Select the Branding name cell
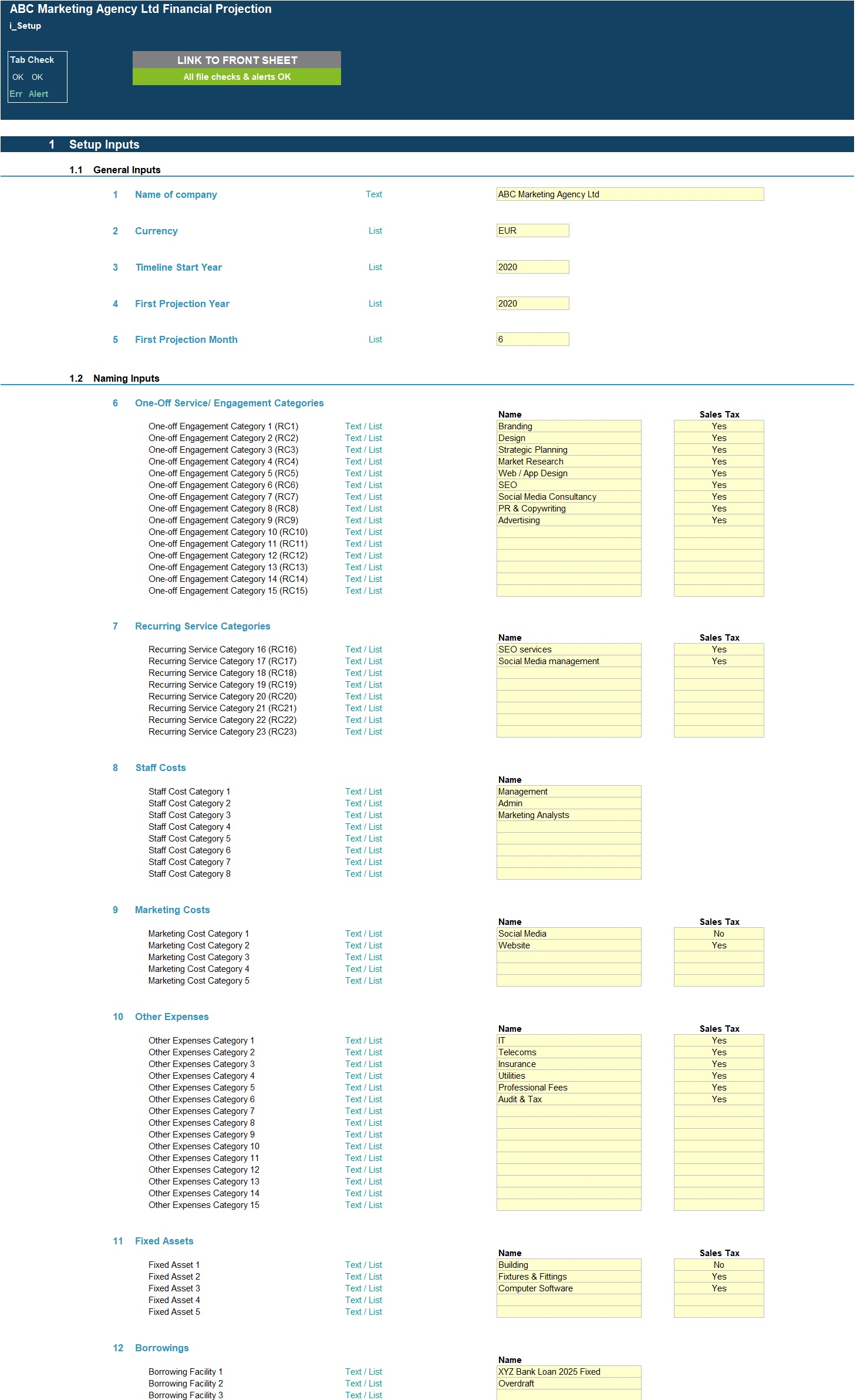The height and width of the screenshot is (1400, 857). [569, 426]
